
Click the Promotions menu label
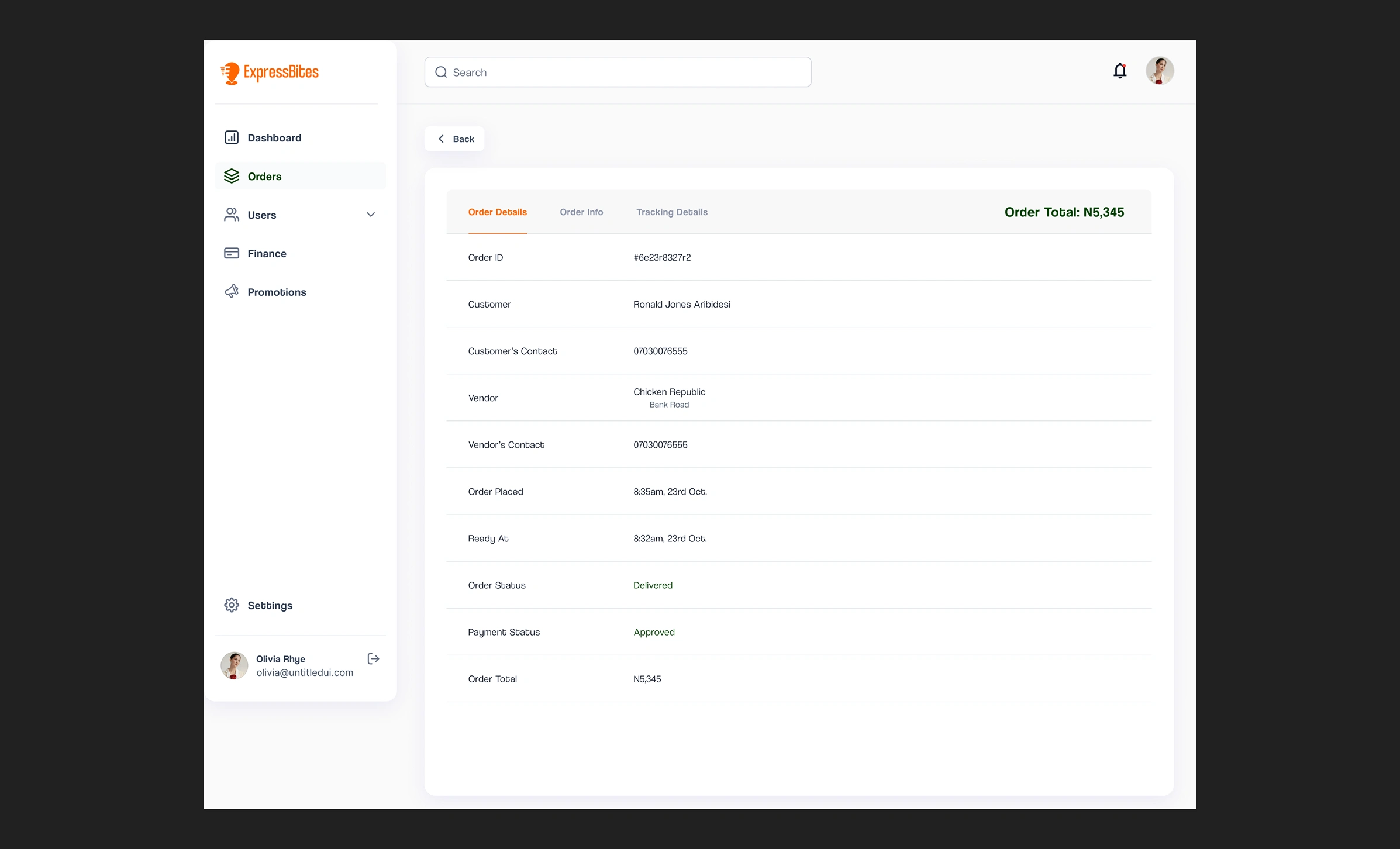coord(277,292)
